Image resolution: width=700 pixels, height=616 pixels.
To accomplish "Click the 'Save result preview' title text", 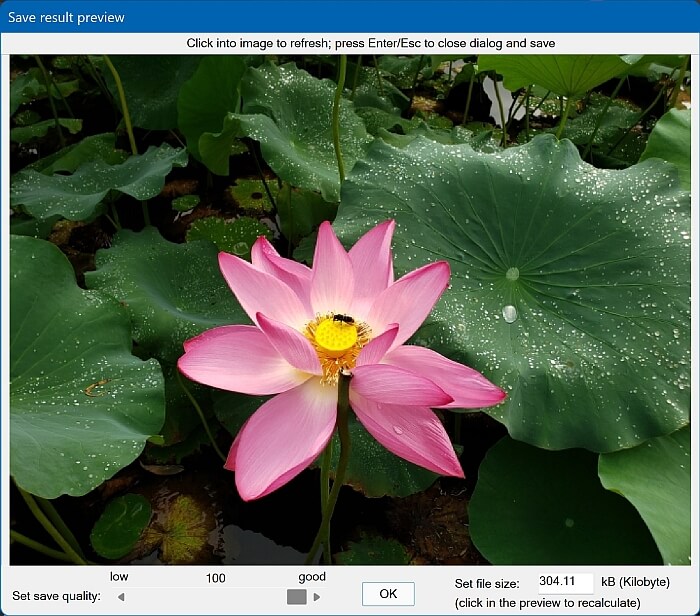I will pos(66,17).
